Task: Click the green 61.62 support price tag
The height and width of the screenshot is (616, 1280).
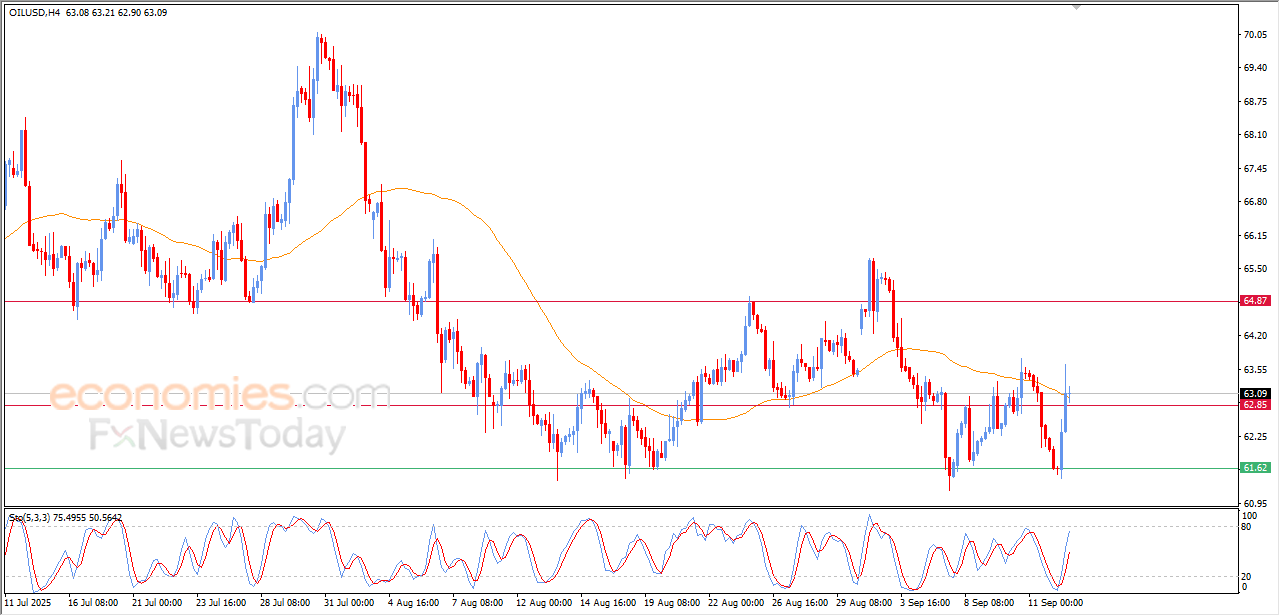Action: pos(1255,468)
